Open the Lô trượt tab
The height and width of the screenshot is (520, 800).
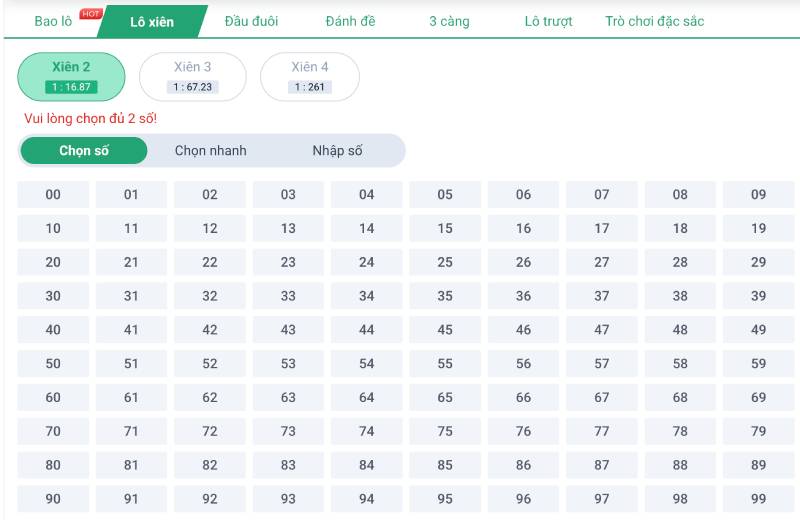(x=548, y=21)
